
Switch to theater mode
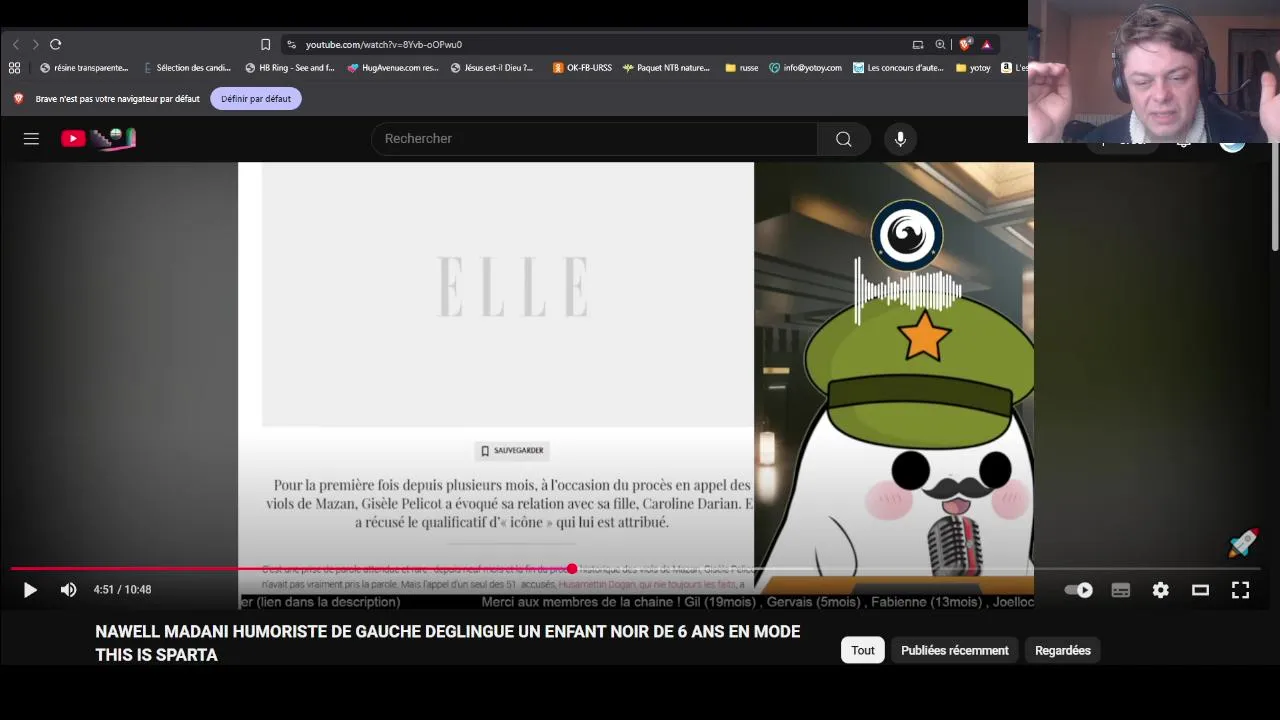(1200, 590)
